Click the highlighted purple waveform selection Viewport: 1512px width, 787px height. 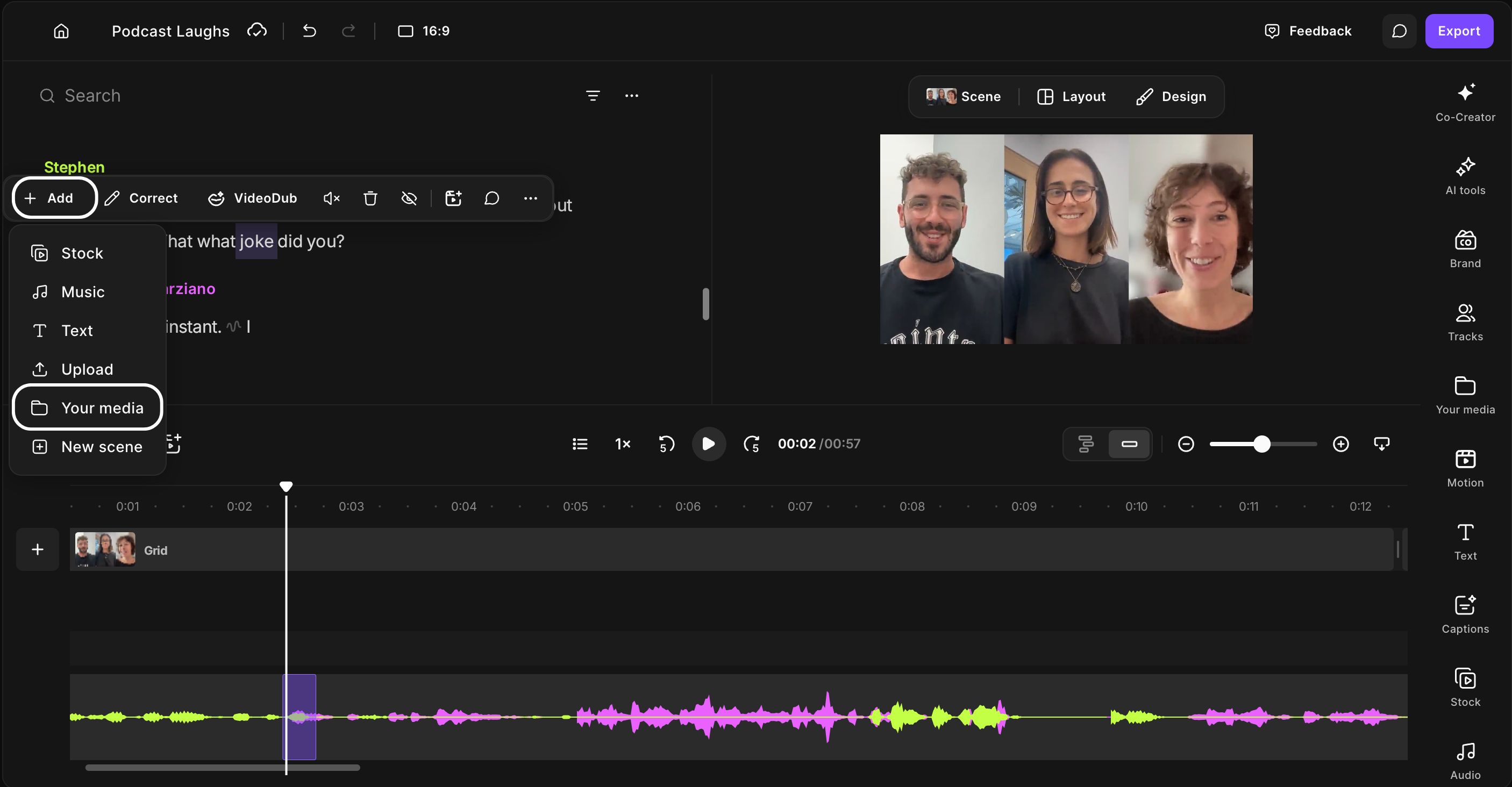click(x=299, y=717)
